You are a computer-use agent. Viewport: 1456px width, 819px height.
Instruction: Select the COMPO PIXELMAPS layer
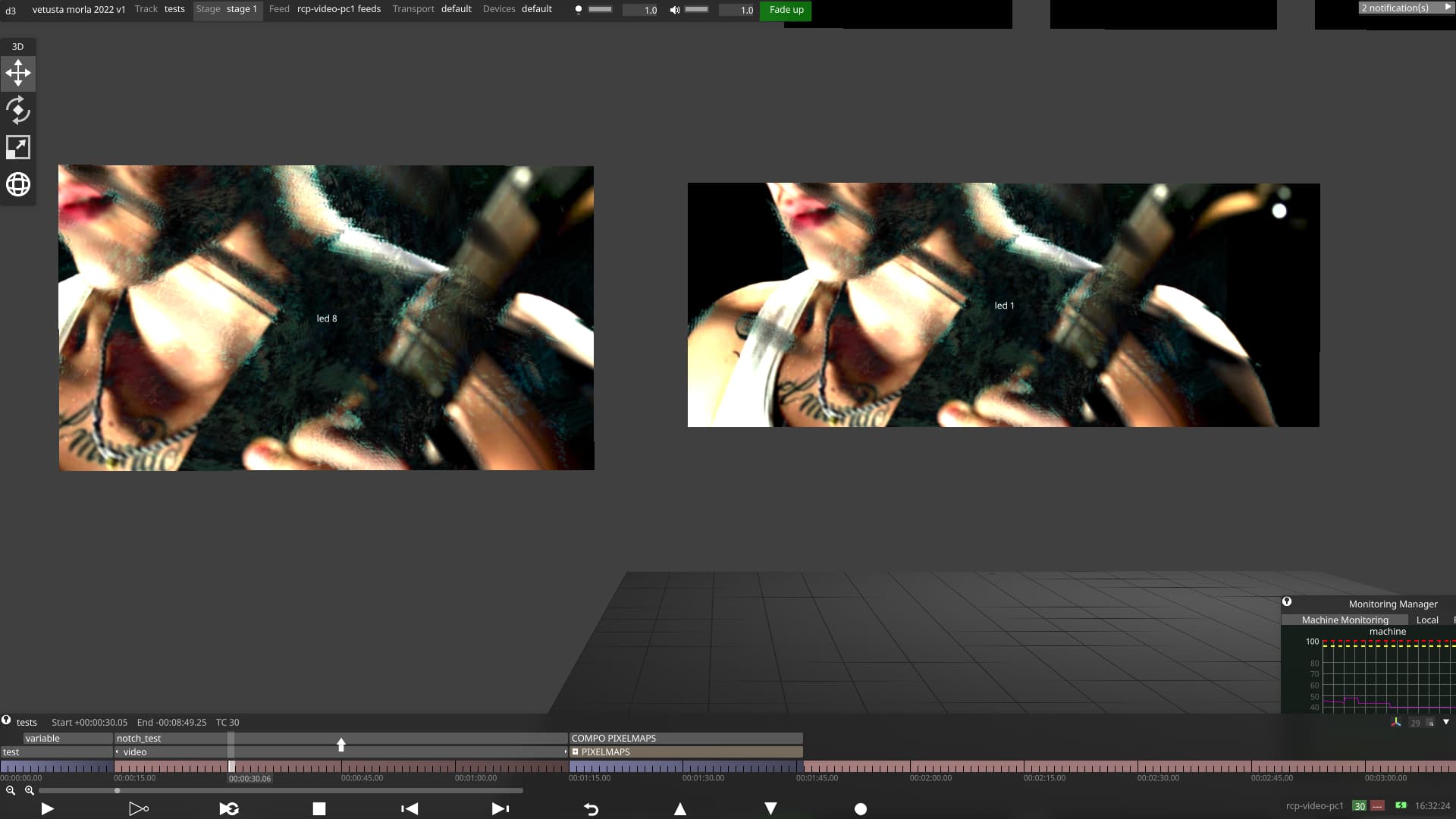[x=686, y=739]
